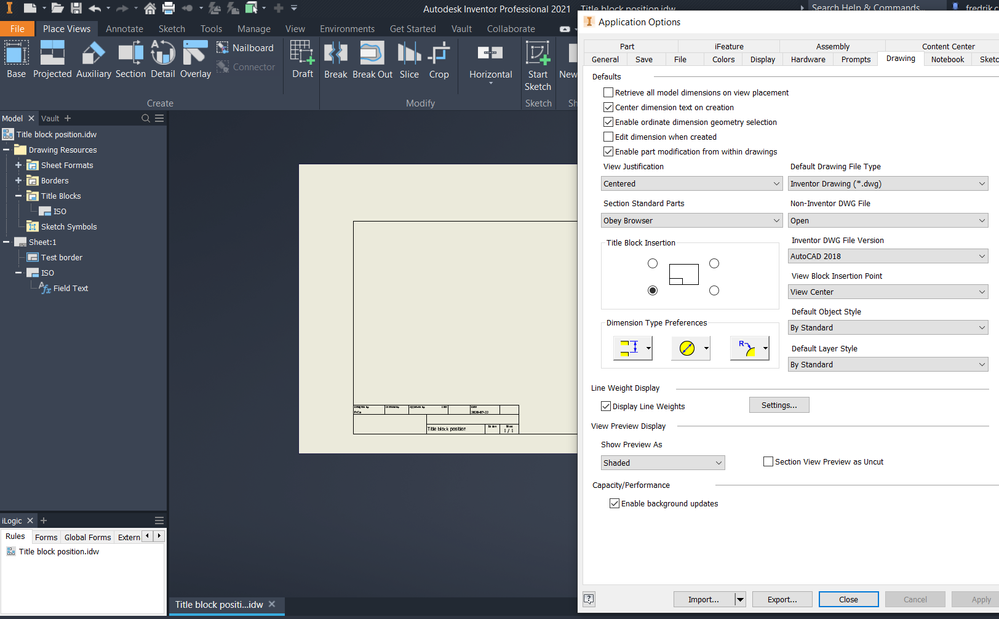Select top-right title block insertion radio
Screen dimensions: 999x619
714,263
